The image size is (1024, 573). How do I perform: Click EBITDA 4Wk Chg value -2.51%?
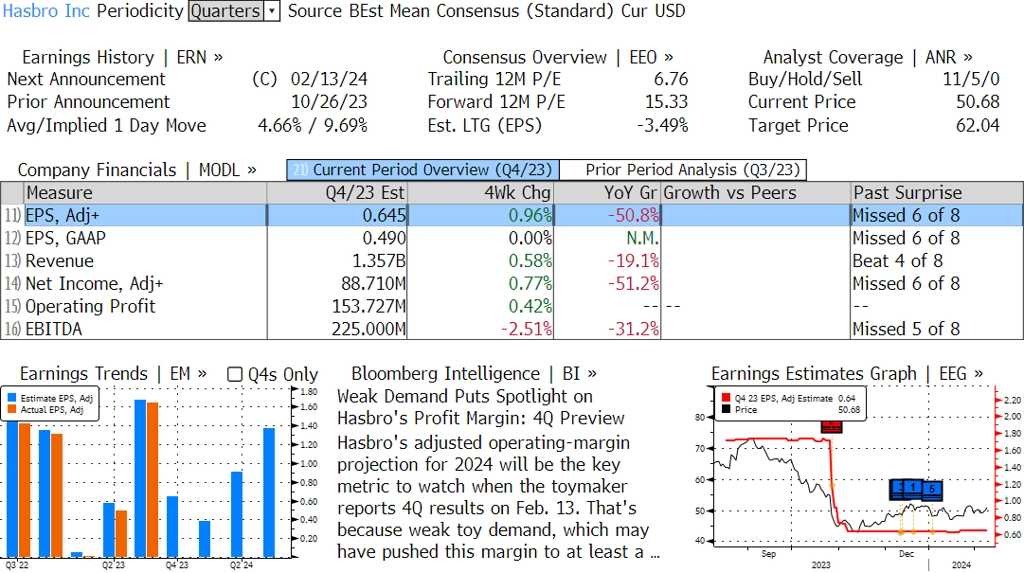[x=526, y=329]
